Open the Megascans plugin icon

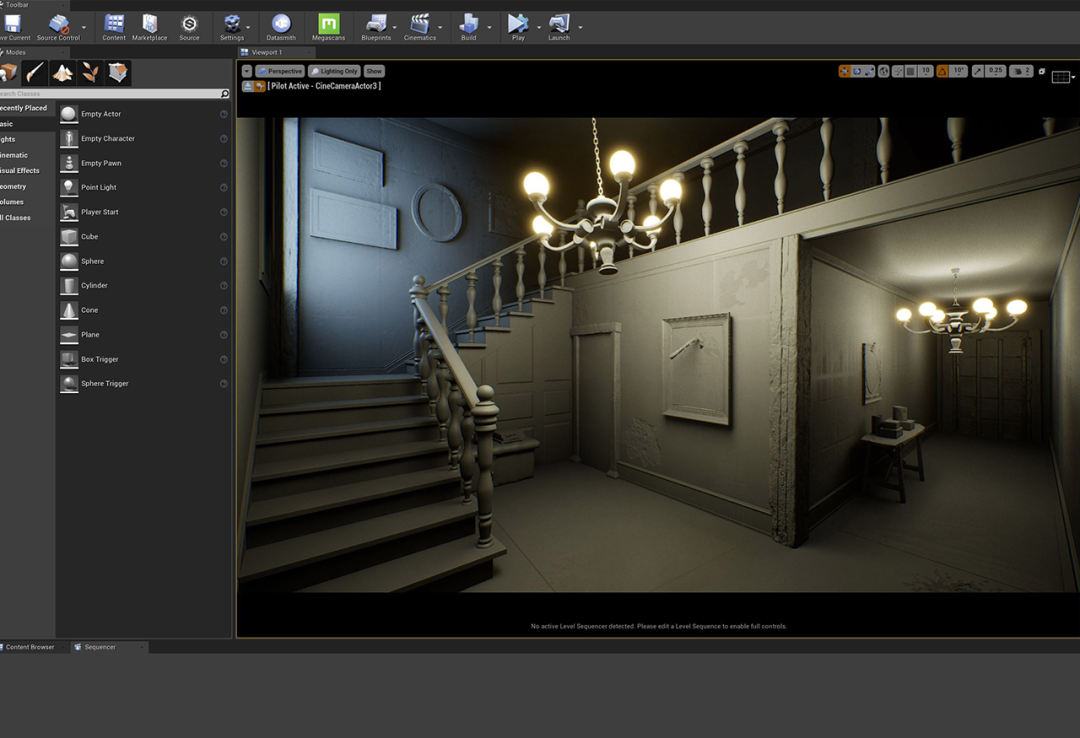click(329, 28)
